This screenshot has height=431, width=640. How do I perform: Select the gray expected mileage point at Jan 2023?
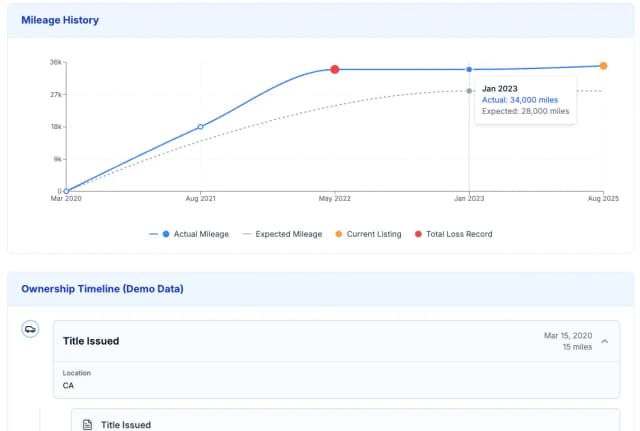(469, 91)
